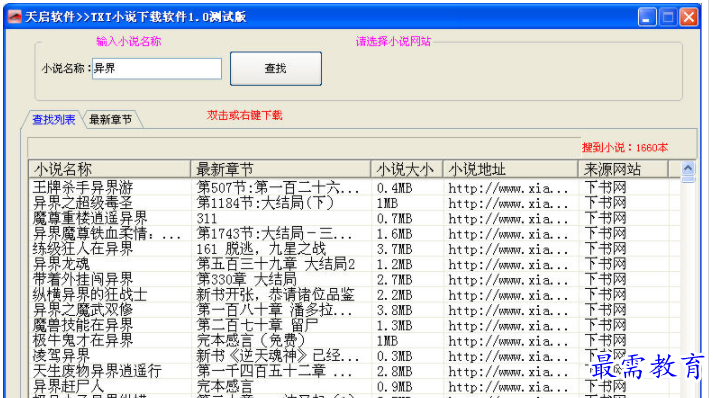The height and width of the screenshot is (398, 713).
Task: Switch to the 最新章节 tab
Action: [x=110, y=120]
